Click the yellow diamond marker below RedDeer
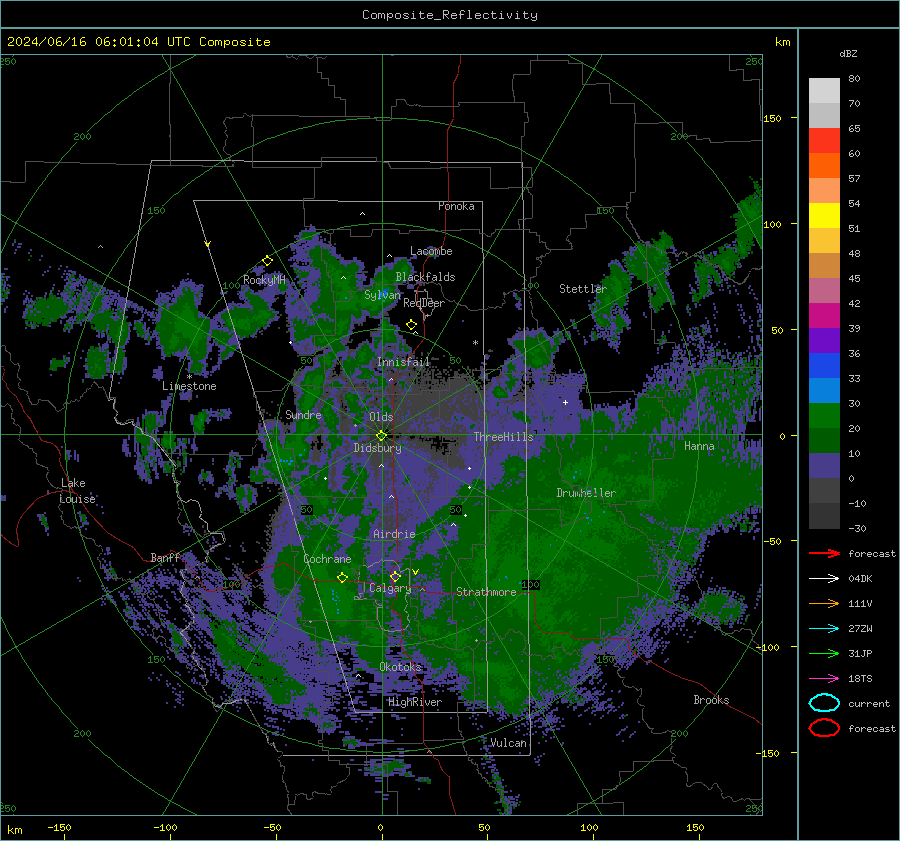This screenshot has width=900, height=841. click(411, 325)
